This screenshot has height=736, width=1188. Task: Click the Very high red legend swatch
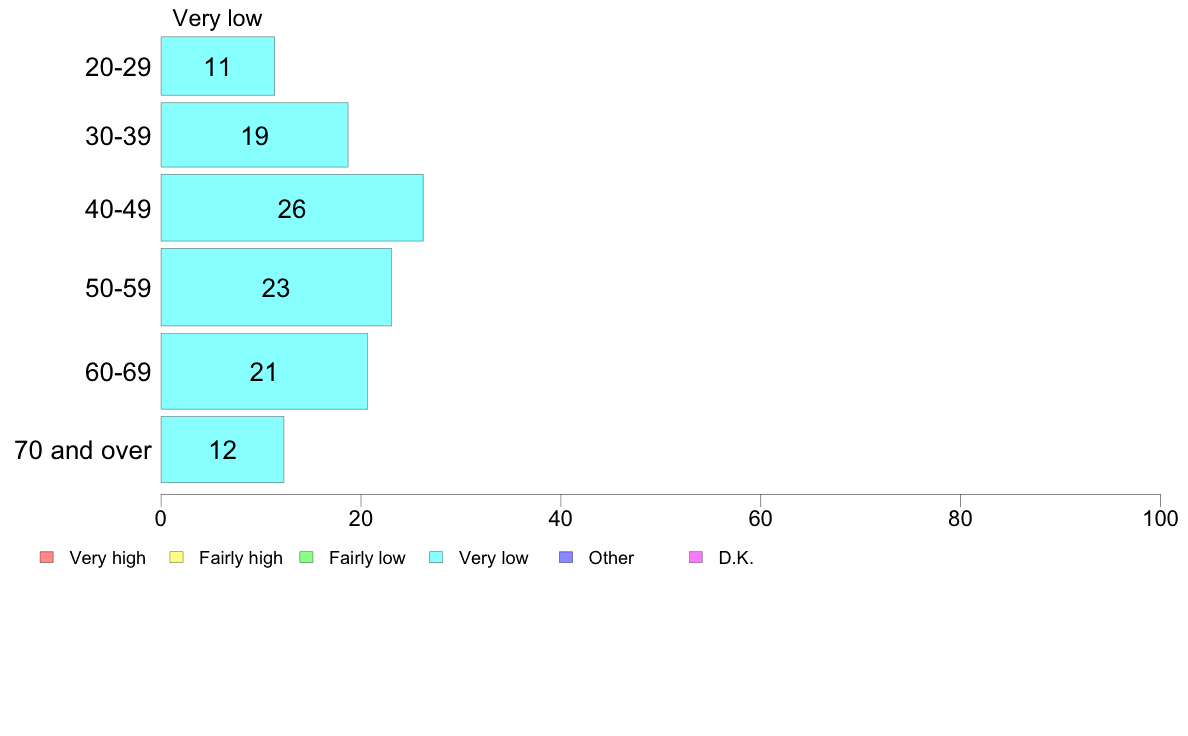(47, 557)
